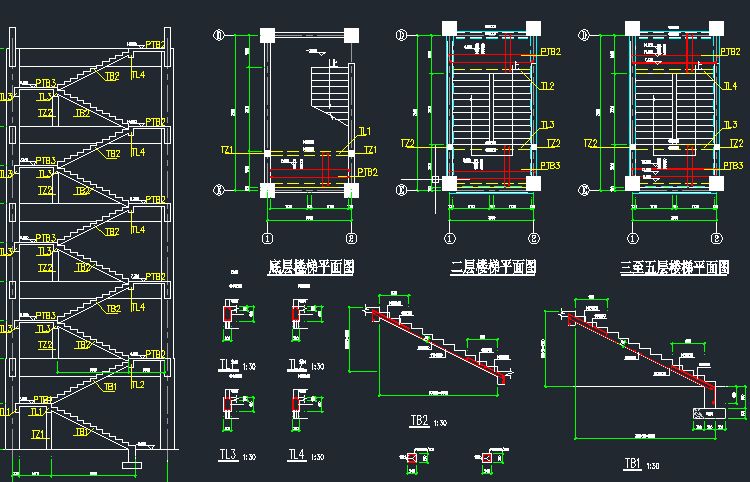
Task: Select axis bubble 1 below ground floor plan
Action: 267,238
